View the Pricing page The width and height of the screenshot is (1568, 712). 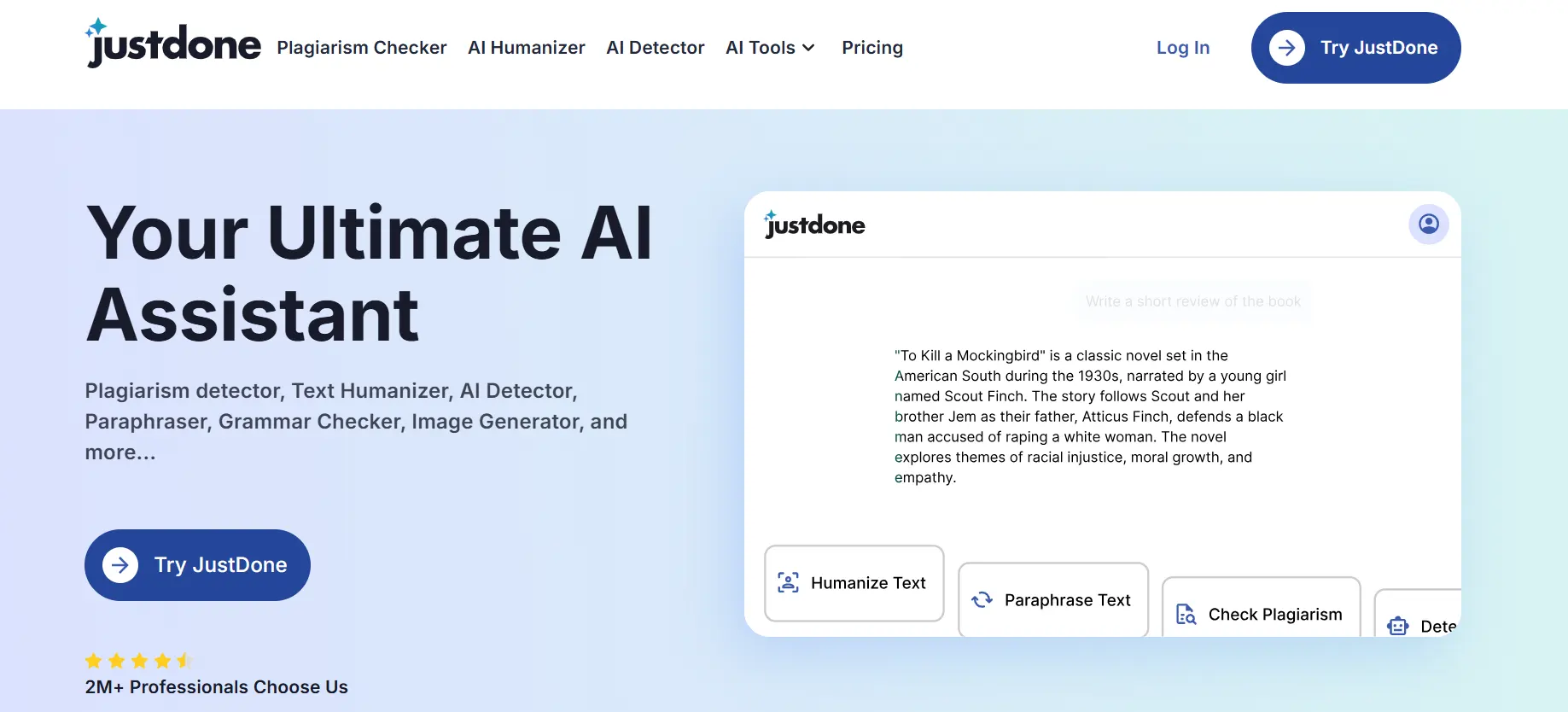pyautogui.click(x=871, y=48)
